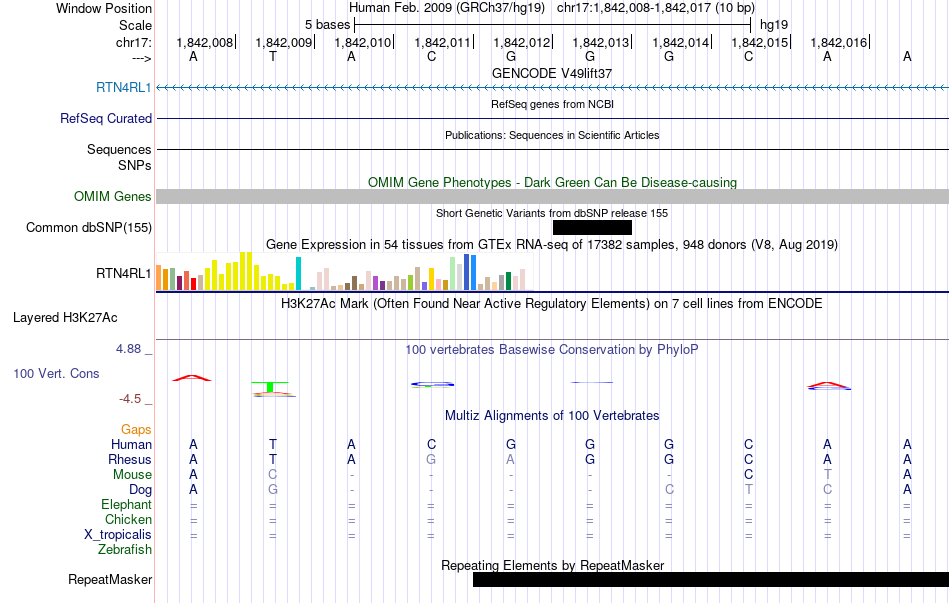Click the RefSeq Curated track label
The width and height of the screenshot is (950, 603).
[106, 118]
